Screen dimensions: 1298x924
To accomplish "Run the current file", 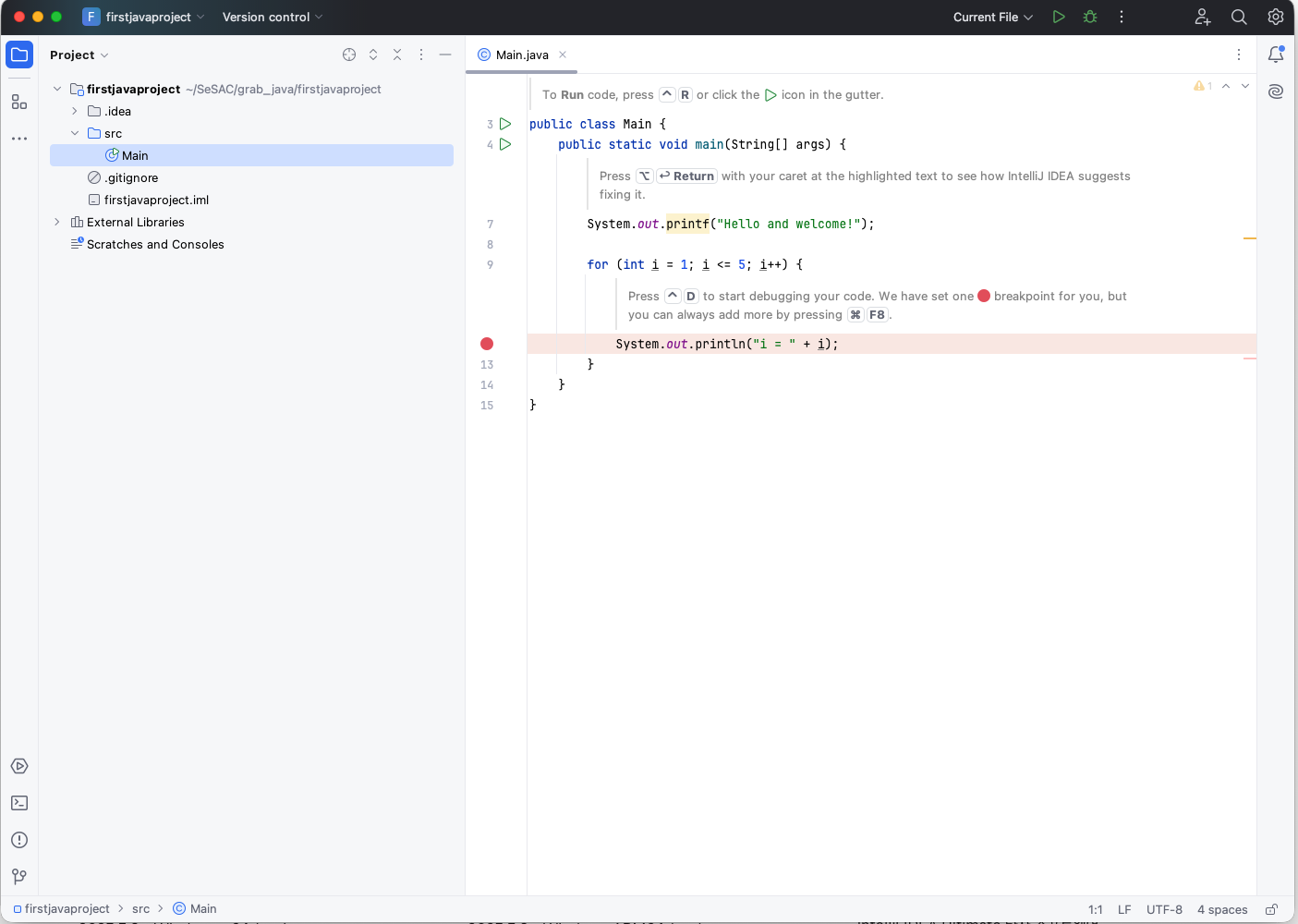I will pyautogui.click(x=1059, y=17).
